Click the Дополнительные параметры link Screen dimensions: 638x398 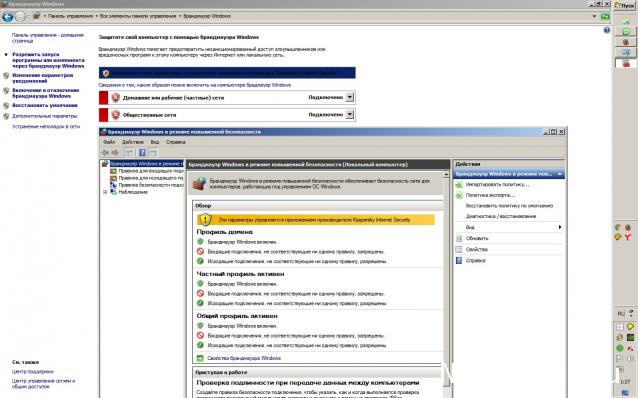44,116
